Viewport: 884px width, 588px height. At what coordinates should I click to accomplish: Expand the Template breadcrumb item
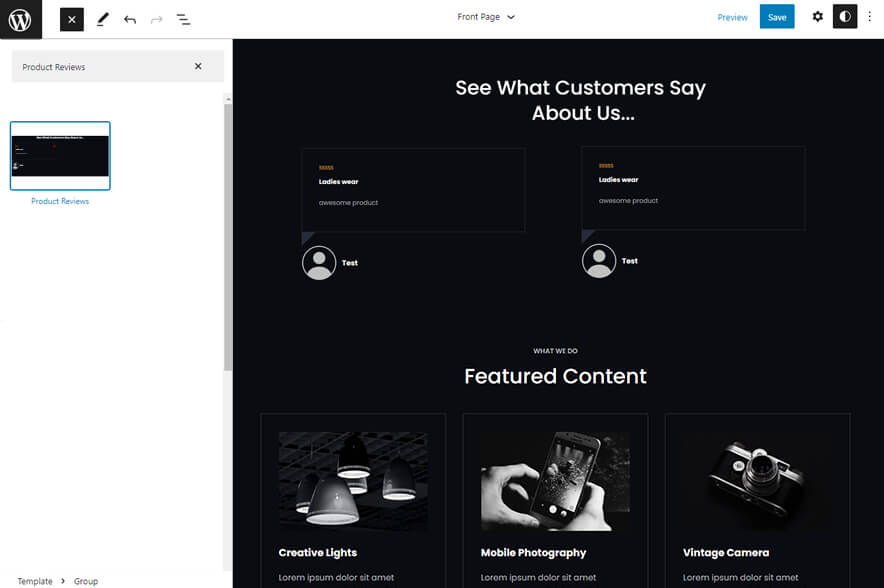coord(35,581)
